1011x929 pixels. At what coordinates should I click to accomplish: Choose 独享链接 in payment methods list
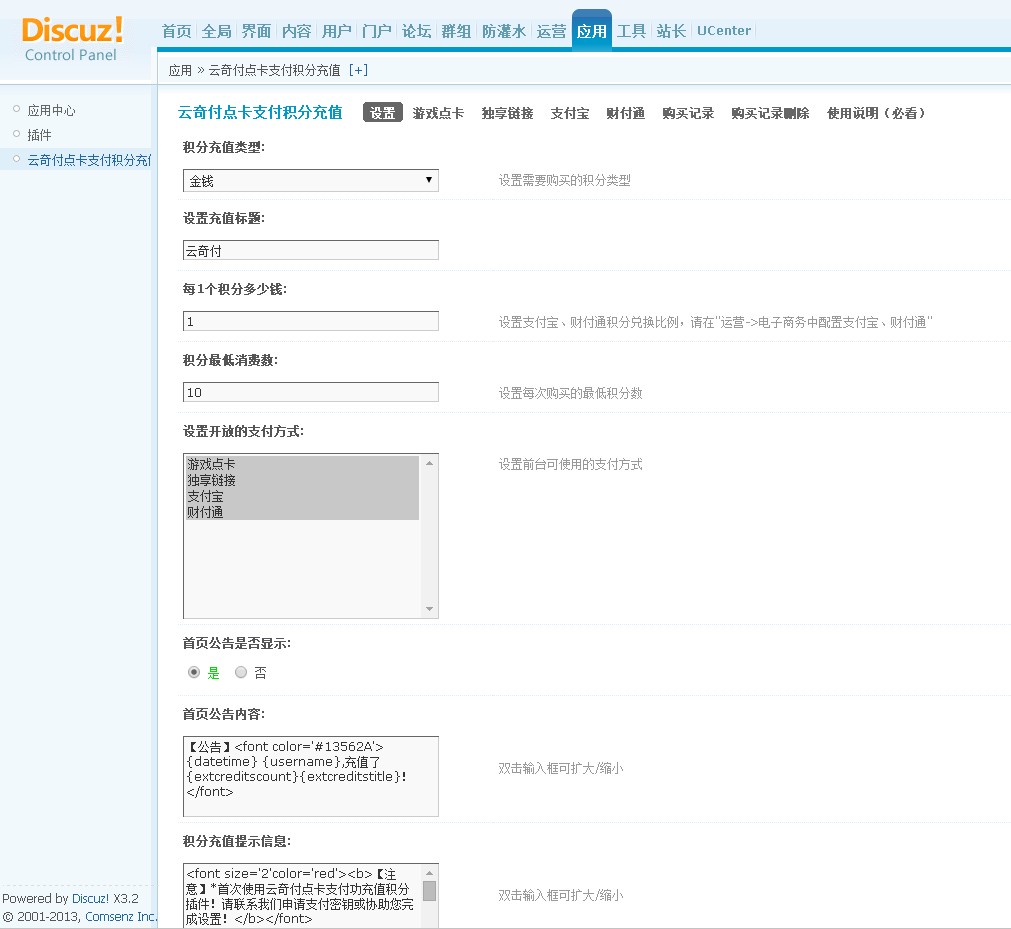point(212,481)
